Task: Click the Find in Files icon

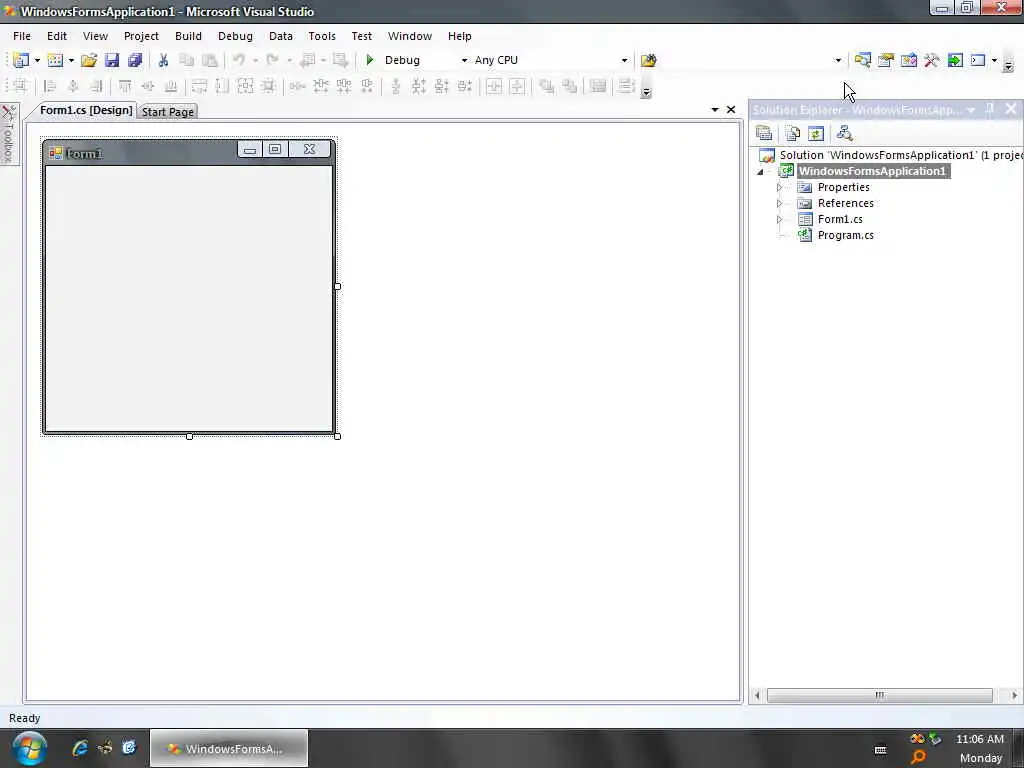Action: (x=648, y=60)
